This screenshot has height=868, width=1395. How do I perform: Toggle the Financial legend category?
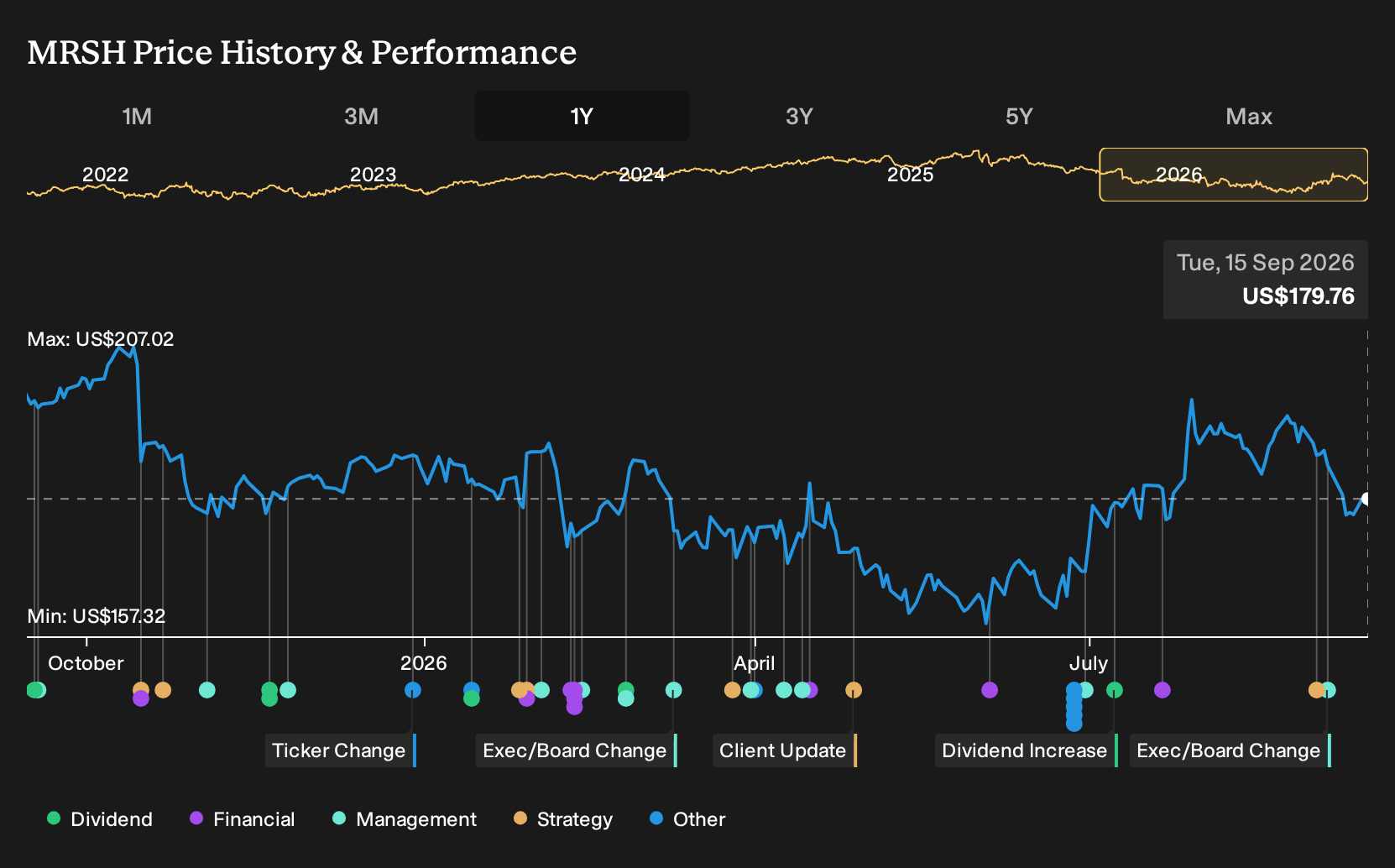click(242, 819)
